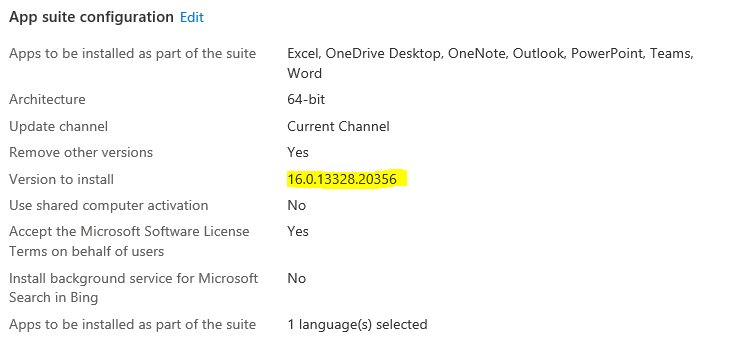This screenshot has width=732, height=361.
Task: Click the Update channel label
Action: (x=58, y=127)
